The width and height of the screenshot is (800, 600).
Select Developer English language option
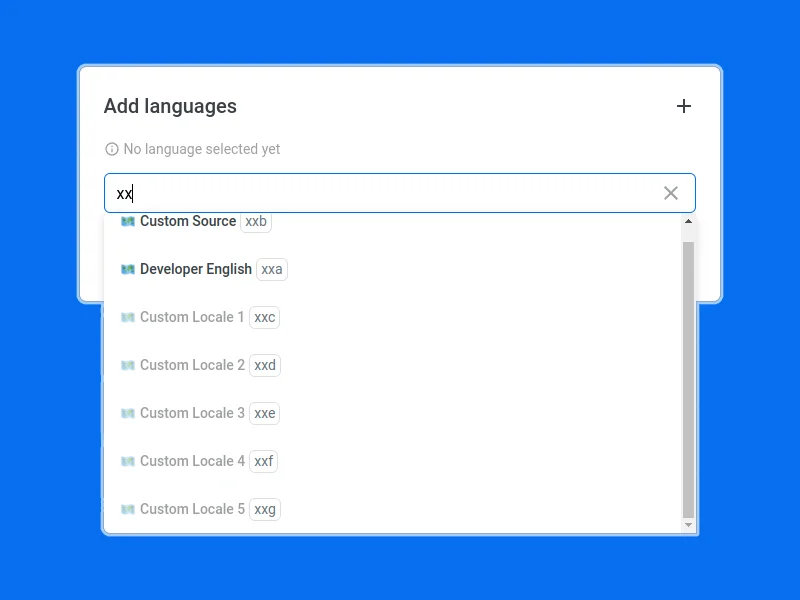pos(196,269)
